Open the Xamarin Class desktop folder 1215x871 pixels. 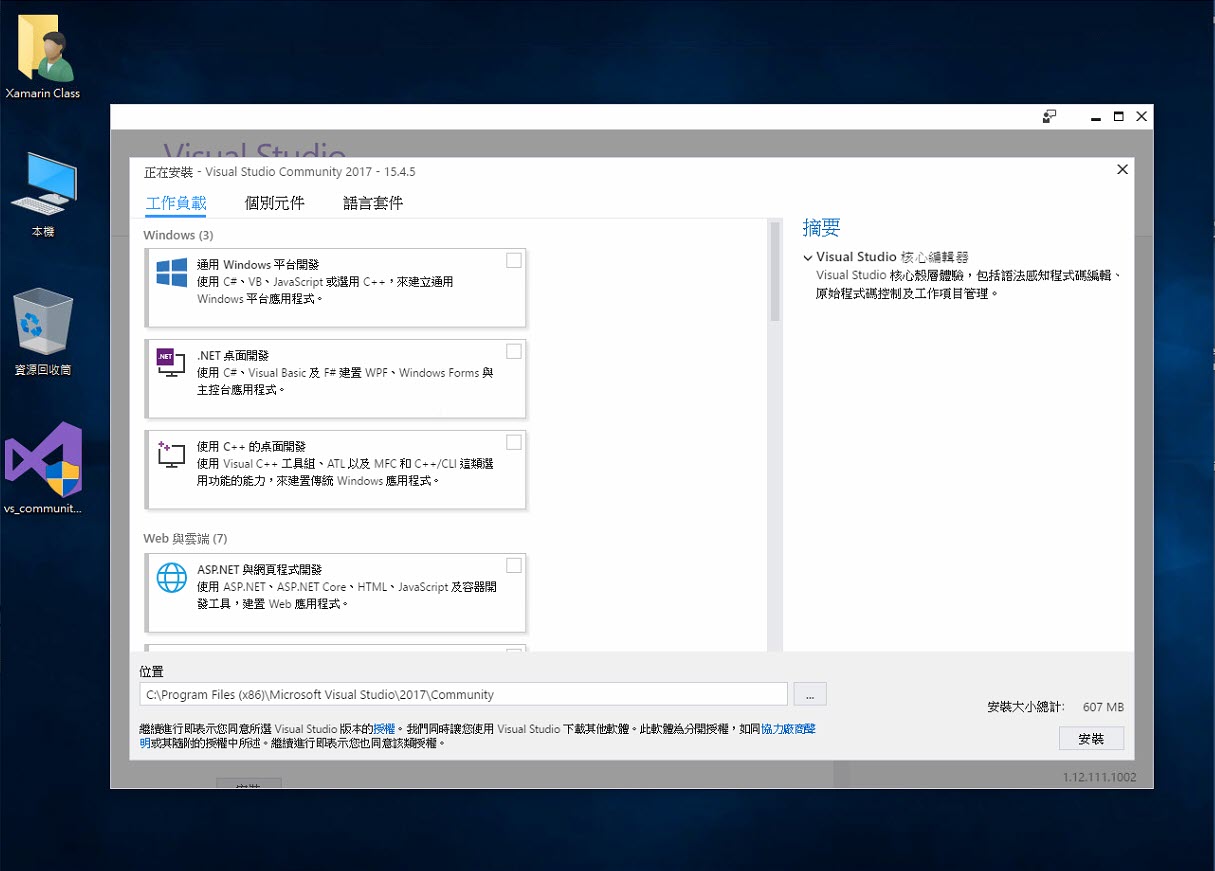coord(43,55)
